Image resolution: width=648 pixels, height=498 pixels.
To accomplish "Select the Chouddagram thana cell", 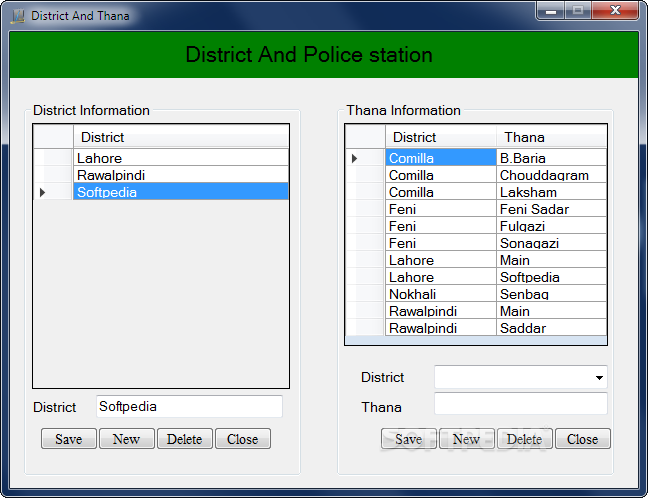I will click(550, 175).
